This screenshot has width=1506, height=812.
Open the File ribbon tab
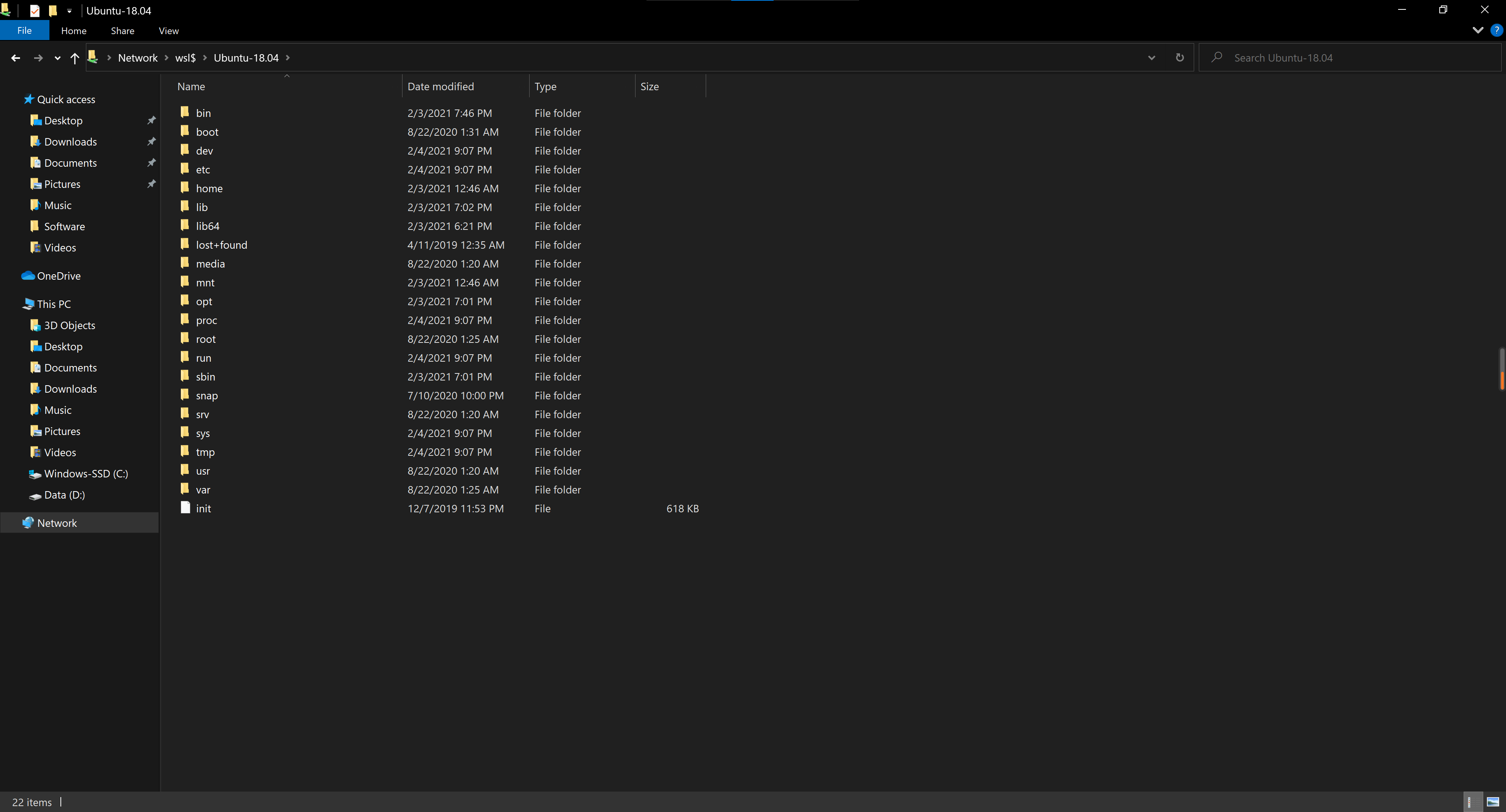(x=25, y=30)
